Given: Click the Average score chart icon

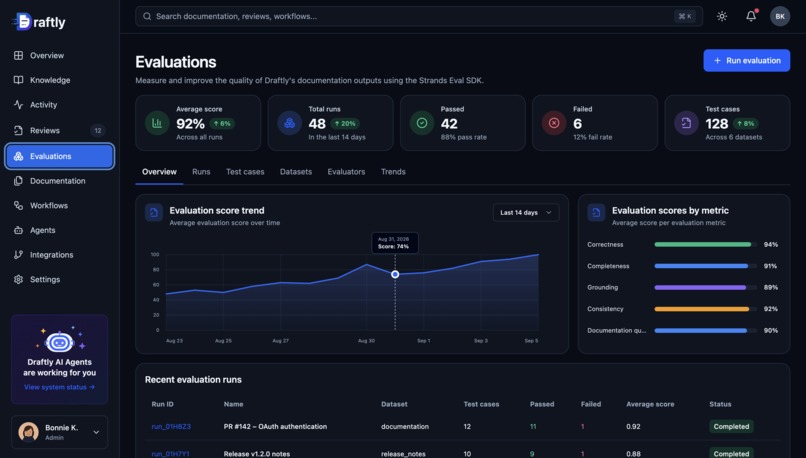Looking at the screenshot, I should [157, 123].
